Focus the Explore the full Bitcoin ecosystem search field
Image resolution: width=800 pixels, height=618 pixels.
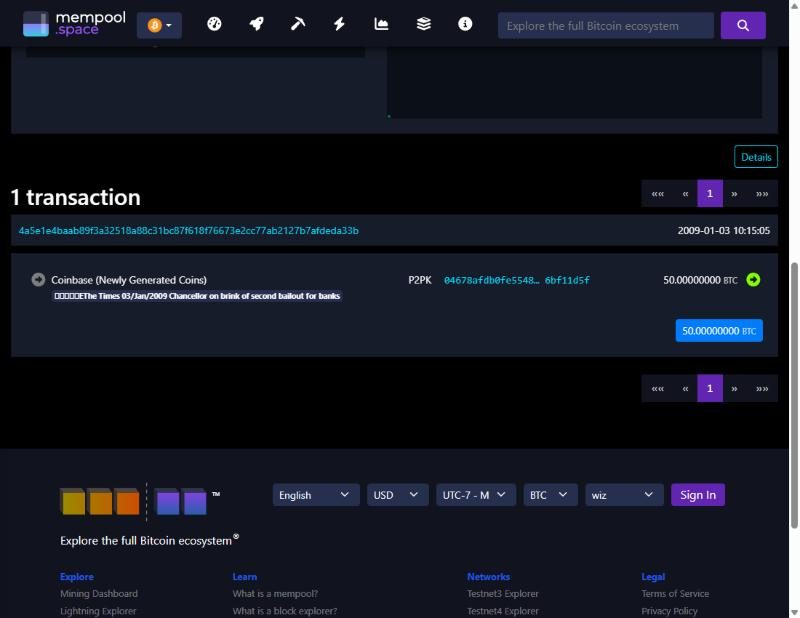[x=606, y=26]
